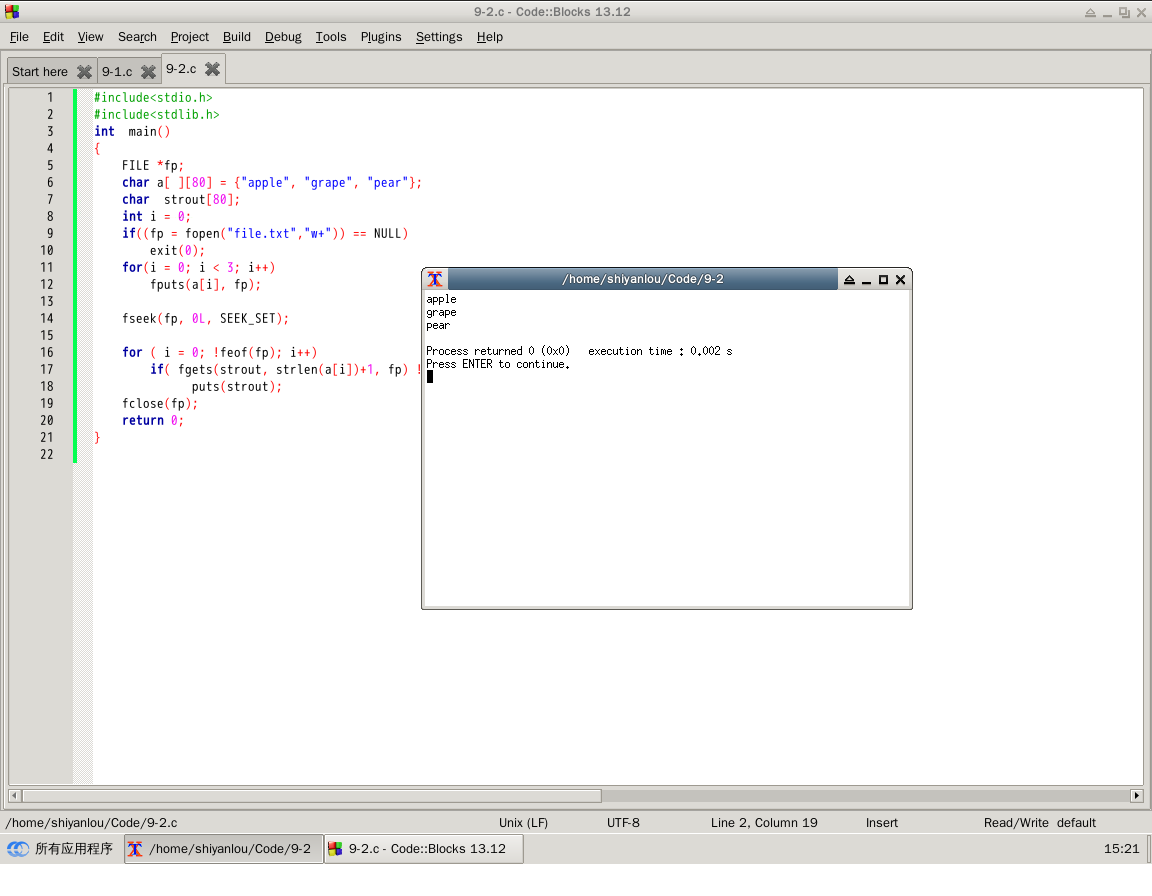Viewport: 1152px width, 896px height.
Task: Click the file path /home/shiyanlou/Code/9-2.c in the status bar
Action: pos(91,823)
